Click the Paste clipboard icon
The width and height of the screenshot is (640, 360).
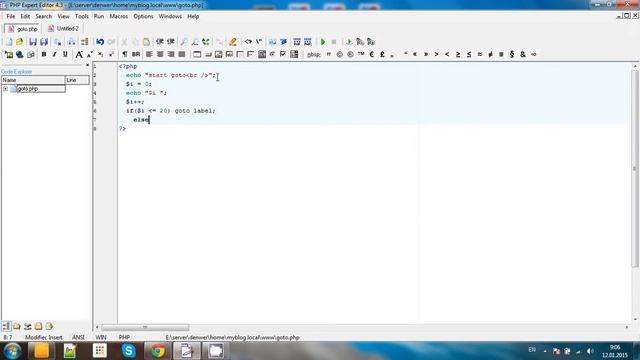[146, 42]
